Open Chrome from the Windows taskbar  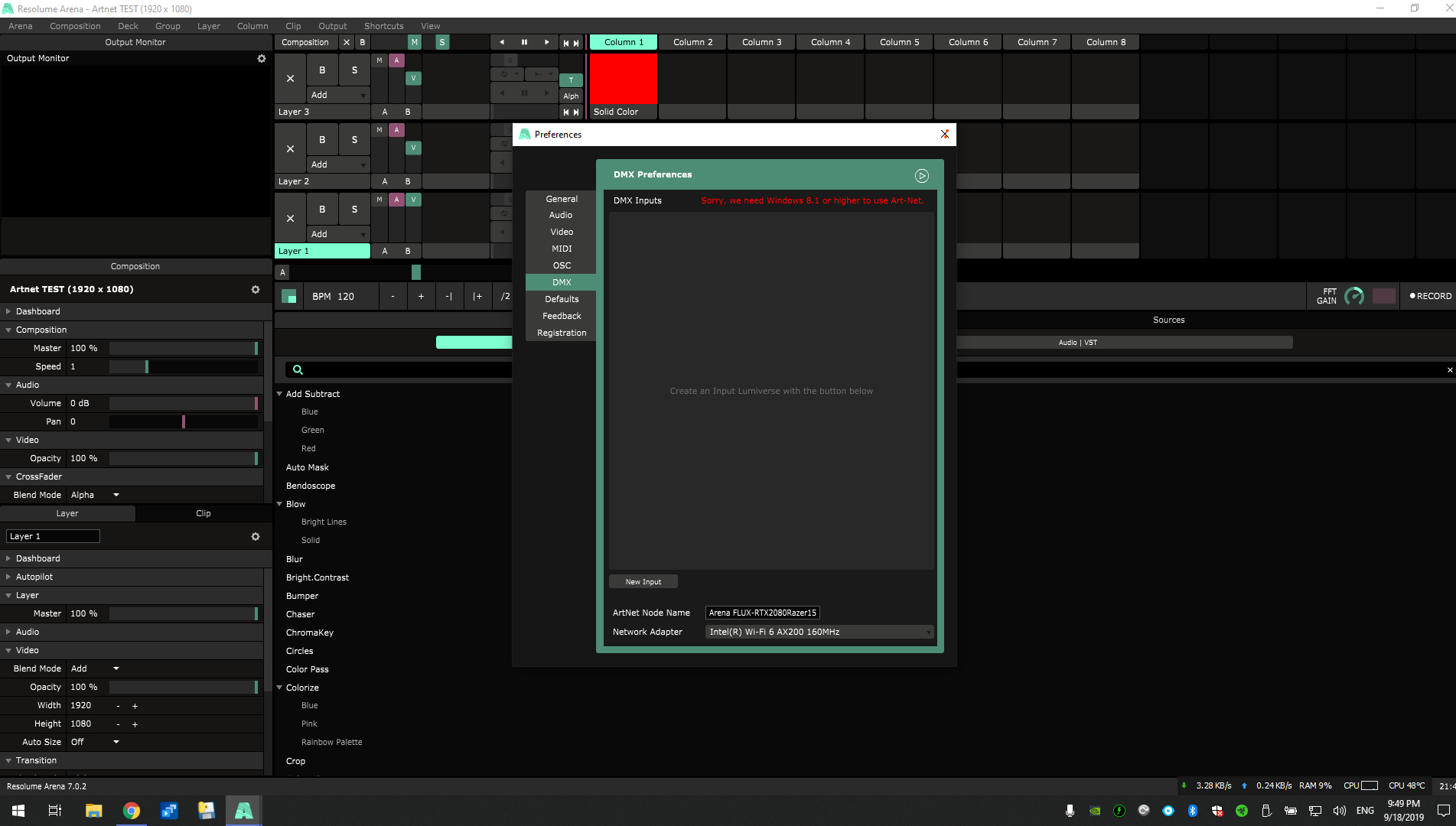(132, 811)
